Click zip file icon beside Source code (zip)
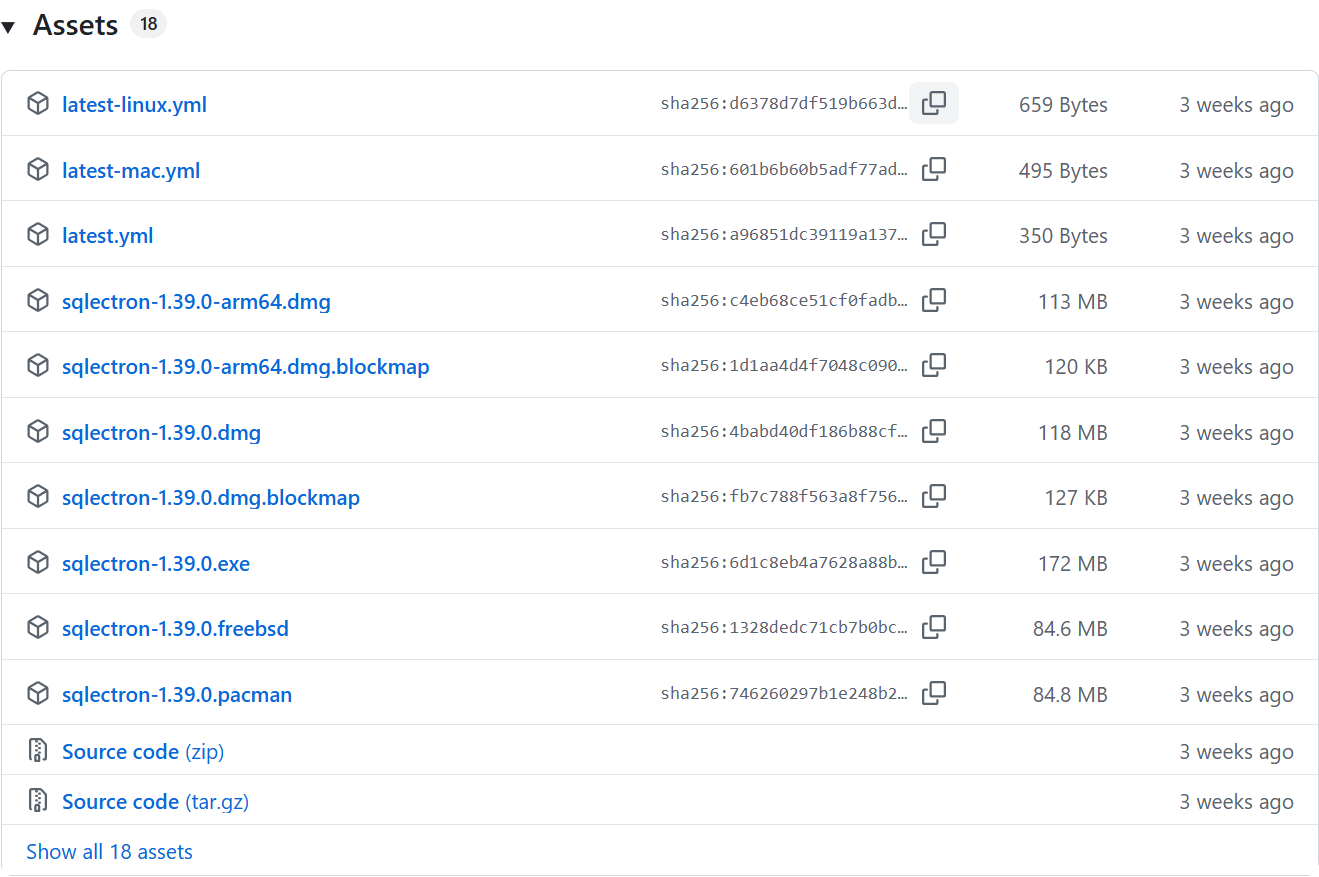The height and width of the screenshot is (877, 1319). click(x=38, y=750)
